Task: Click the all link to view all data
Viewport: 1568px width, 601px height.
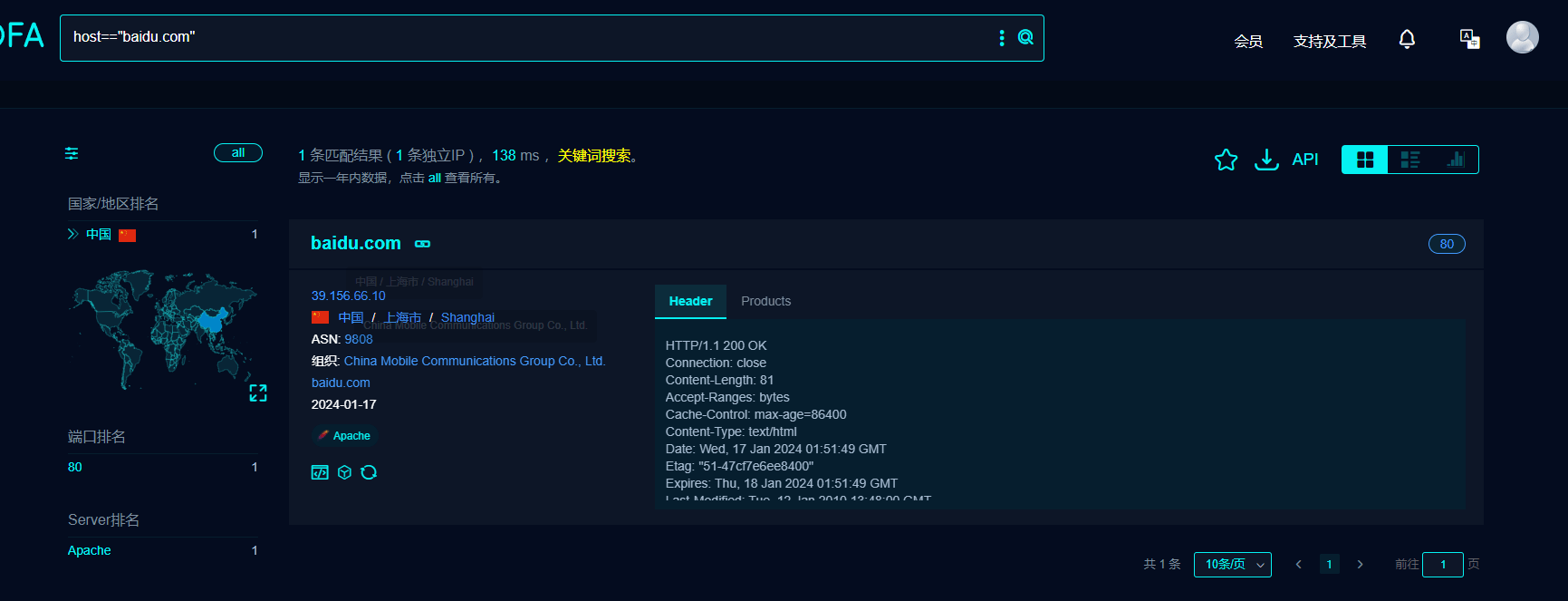Action: 435,178
